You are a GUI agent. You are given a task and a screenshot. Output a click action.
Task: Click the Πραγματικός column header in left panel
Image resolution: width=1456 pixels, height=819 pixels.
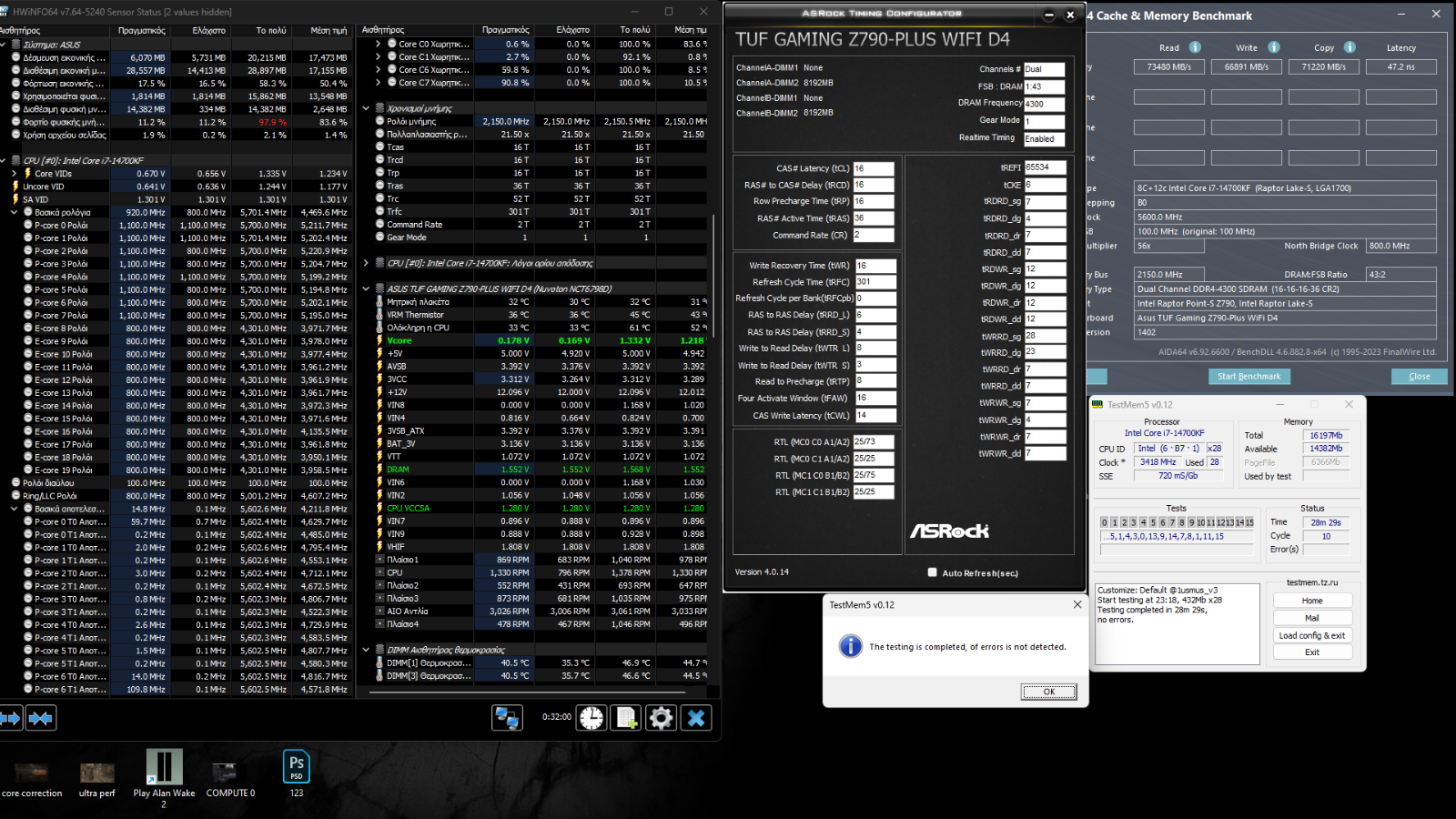141,30
